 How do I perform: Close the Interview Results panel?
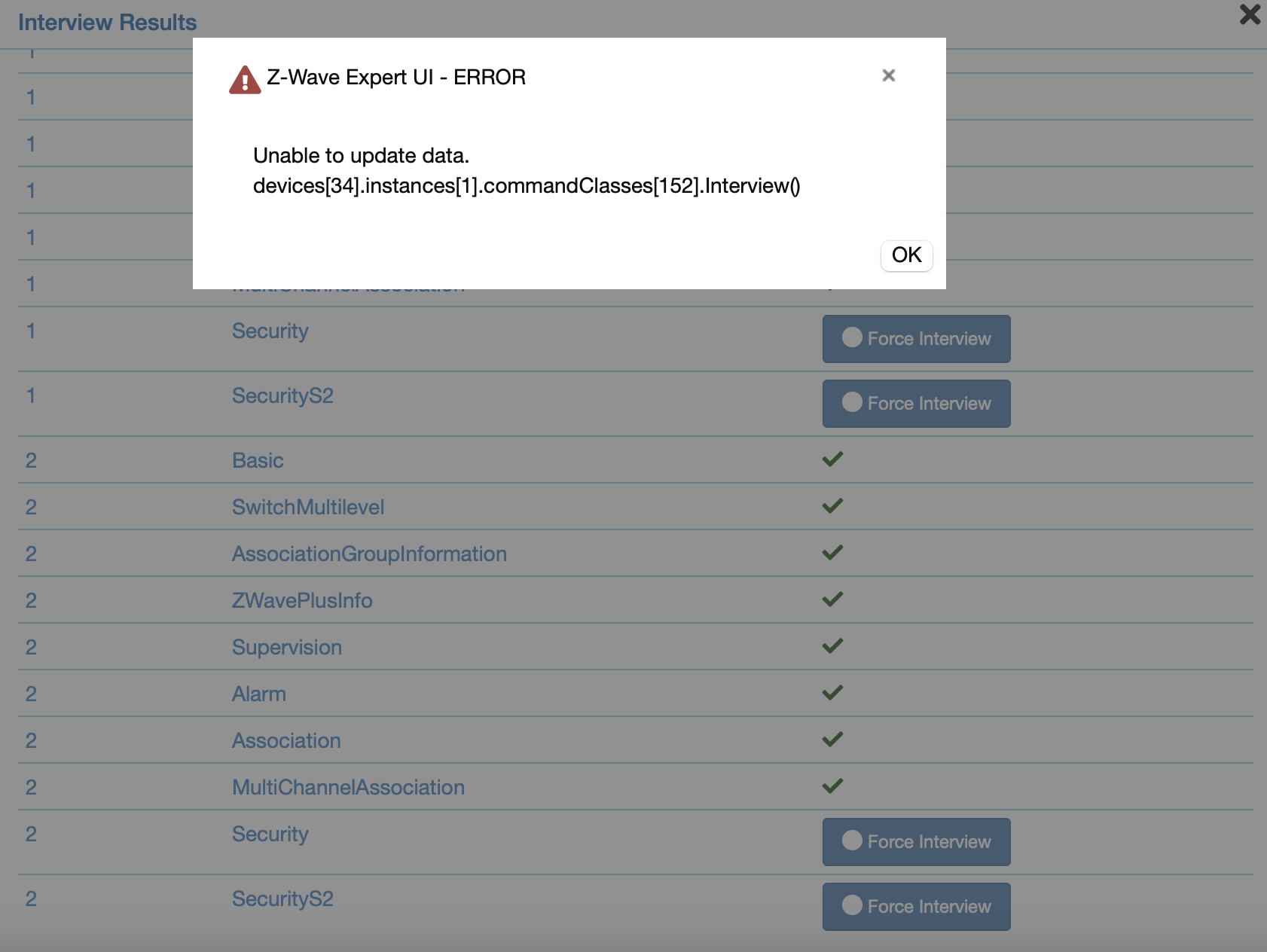1249,14
